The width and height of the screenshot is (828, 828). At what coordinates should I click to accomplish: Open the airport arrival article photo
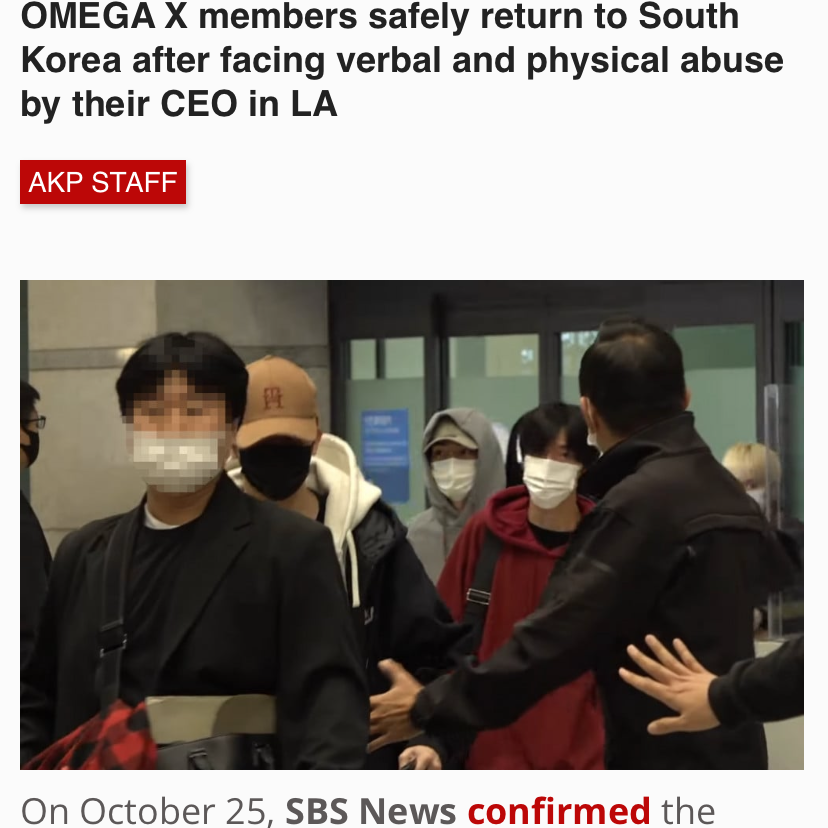[x=412, y=525]
